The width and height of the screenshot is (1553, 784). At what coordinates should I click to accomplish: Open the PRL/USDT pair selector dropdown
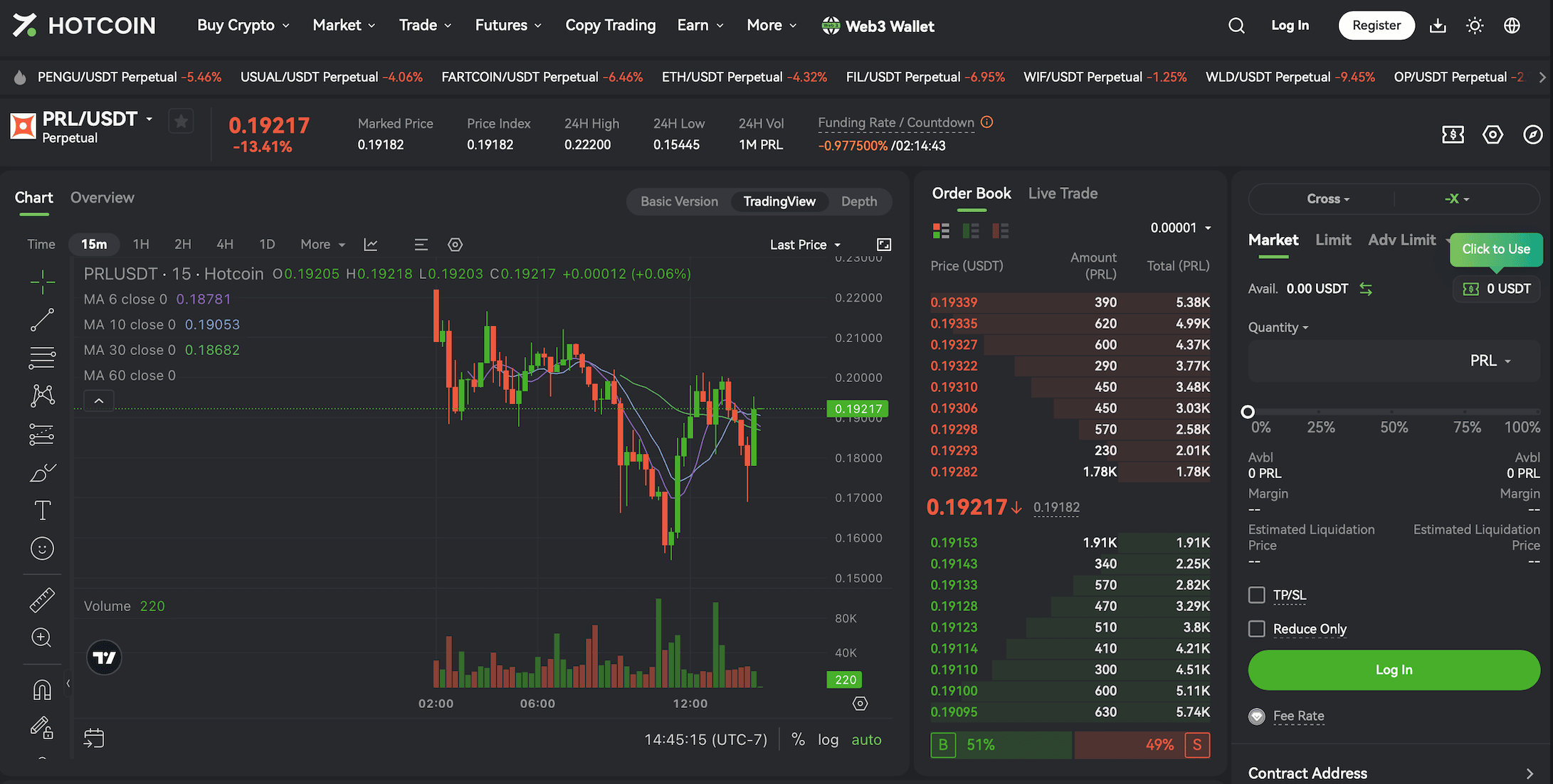[x=149, y=119]
